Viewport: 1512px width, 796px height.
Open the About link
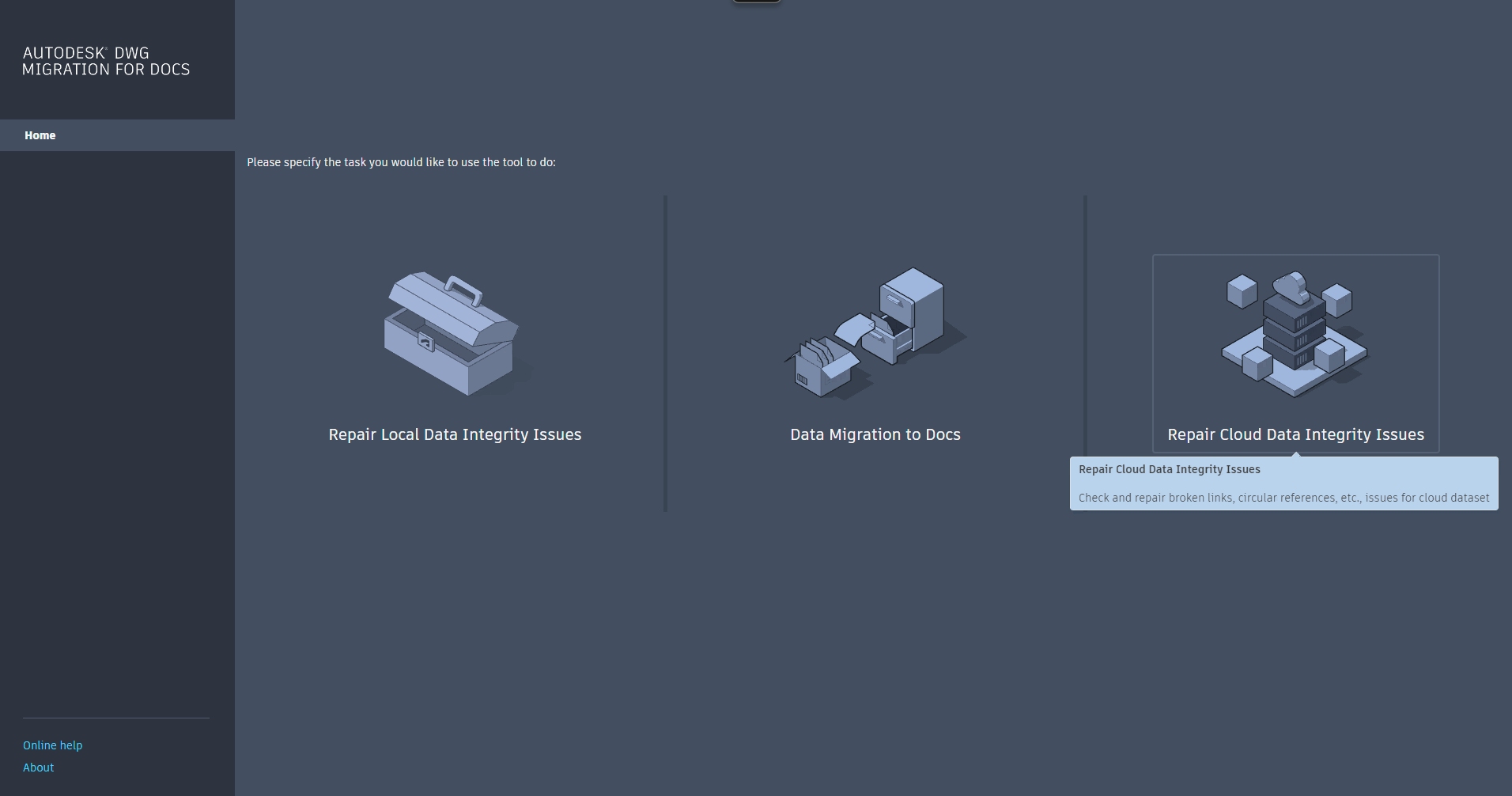39,768
